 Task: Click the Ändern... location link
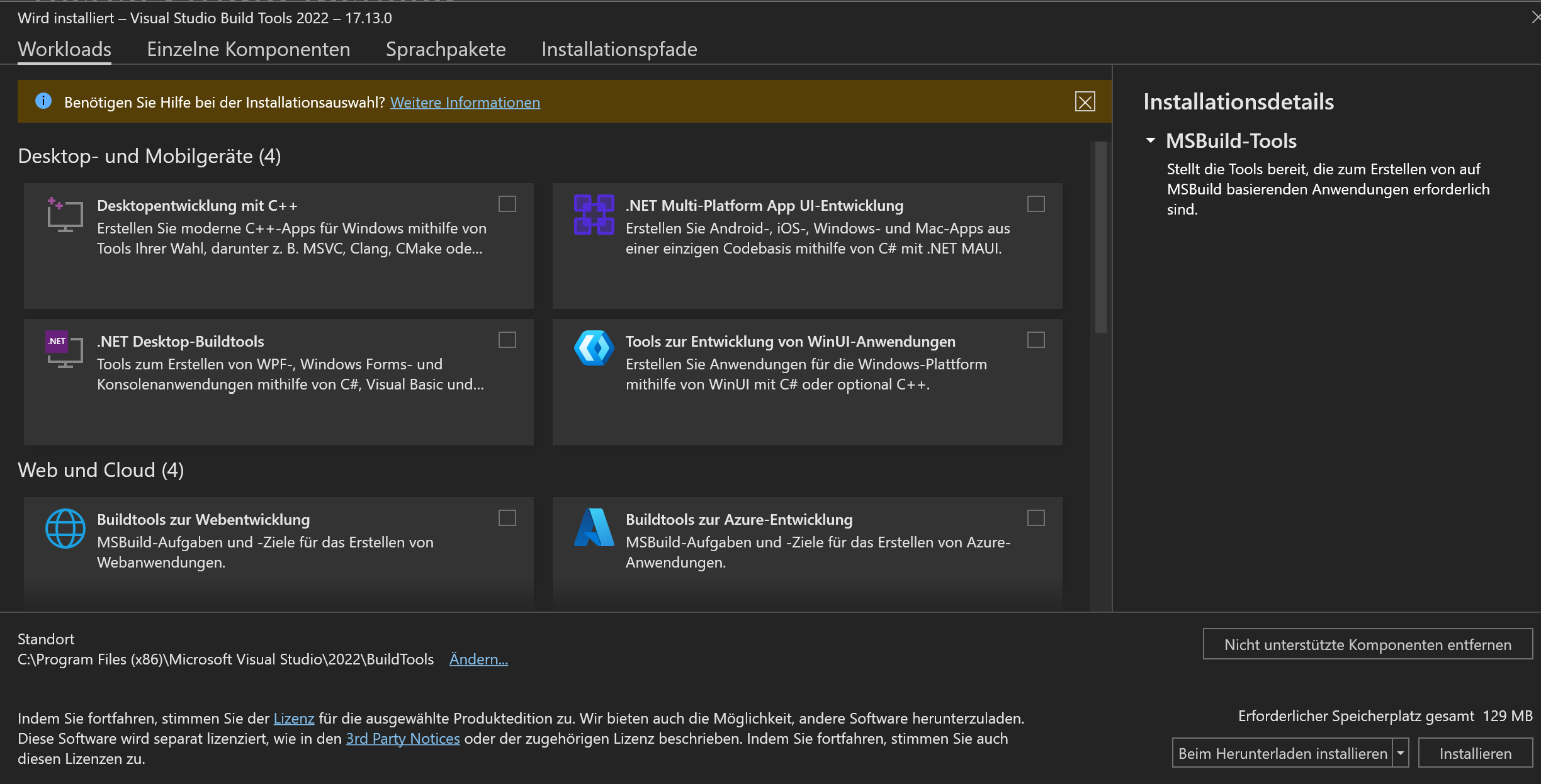click(478, 659)
